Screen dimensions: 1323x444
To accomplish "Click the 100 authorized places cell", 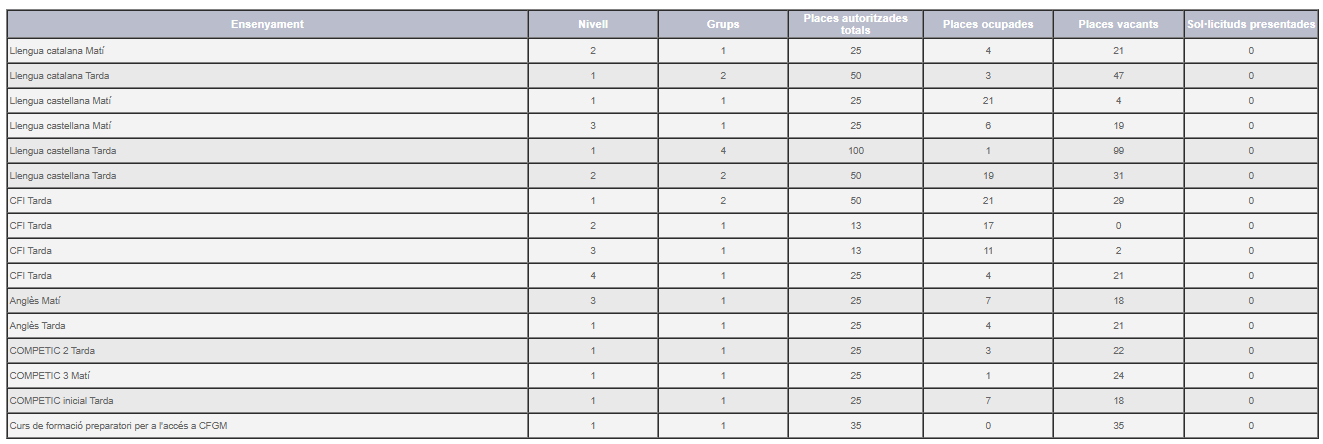I will click(855, 151).
